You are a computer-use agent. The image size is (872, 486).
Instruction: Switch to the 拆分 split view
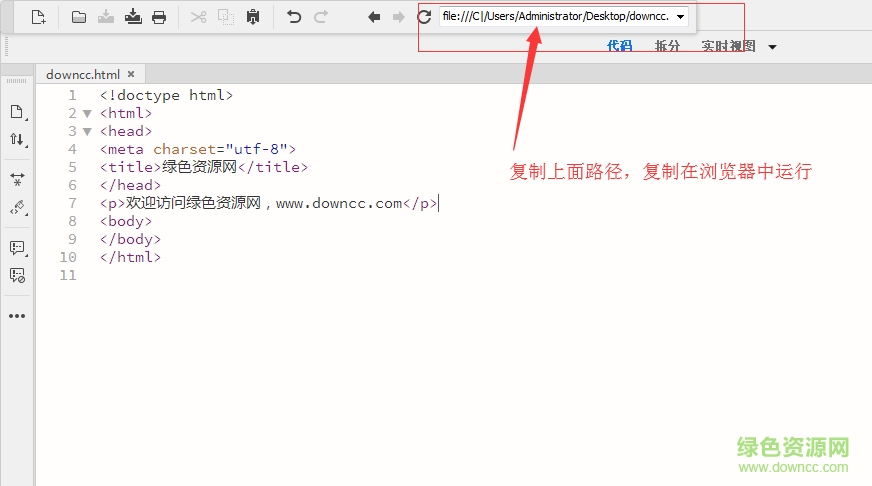(x=667, y=46)
